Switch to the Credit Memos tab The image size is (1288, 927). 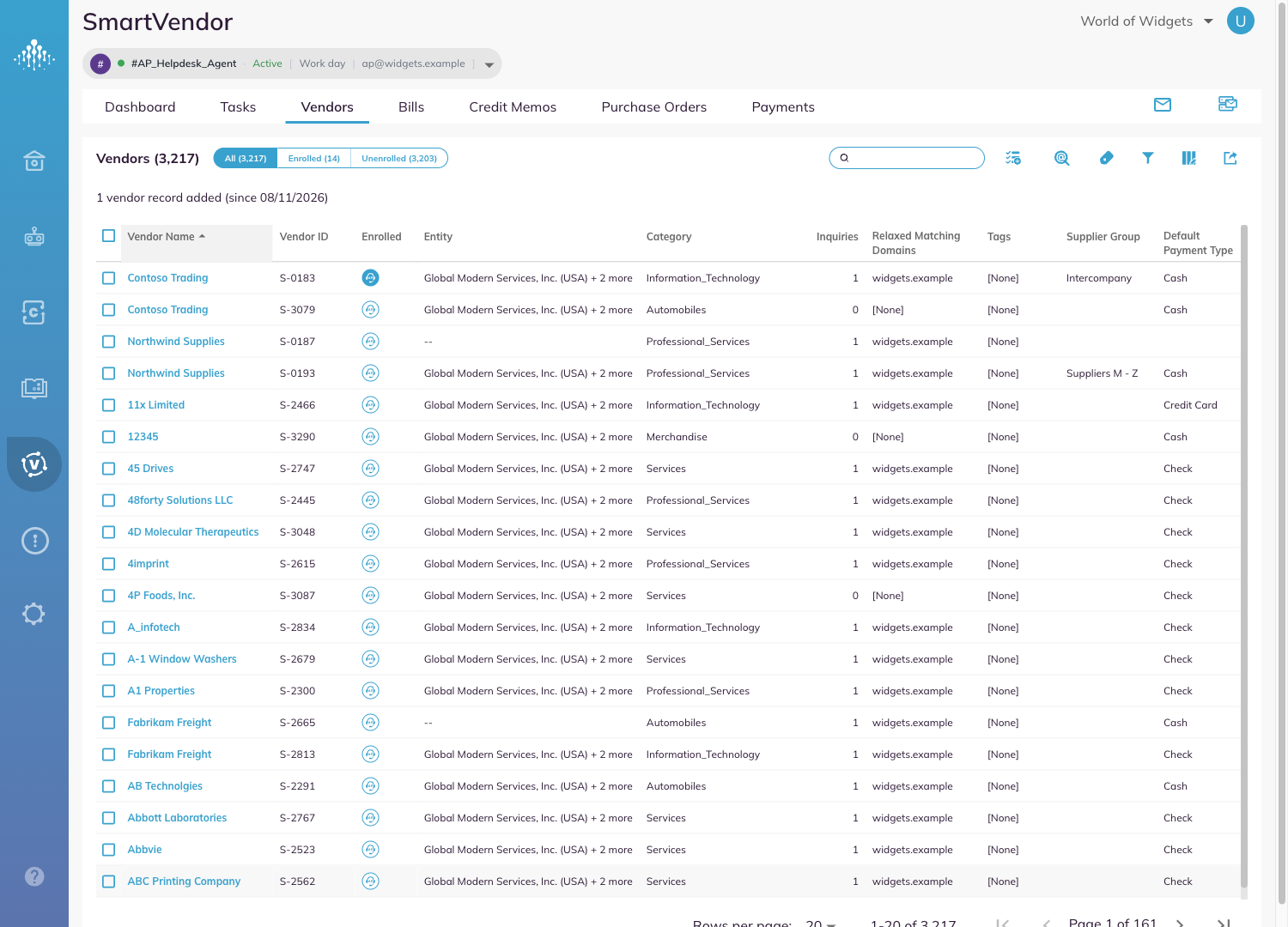[513, 107]
